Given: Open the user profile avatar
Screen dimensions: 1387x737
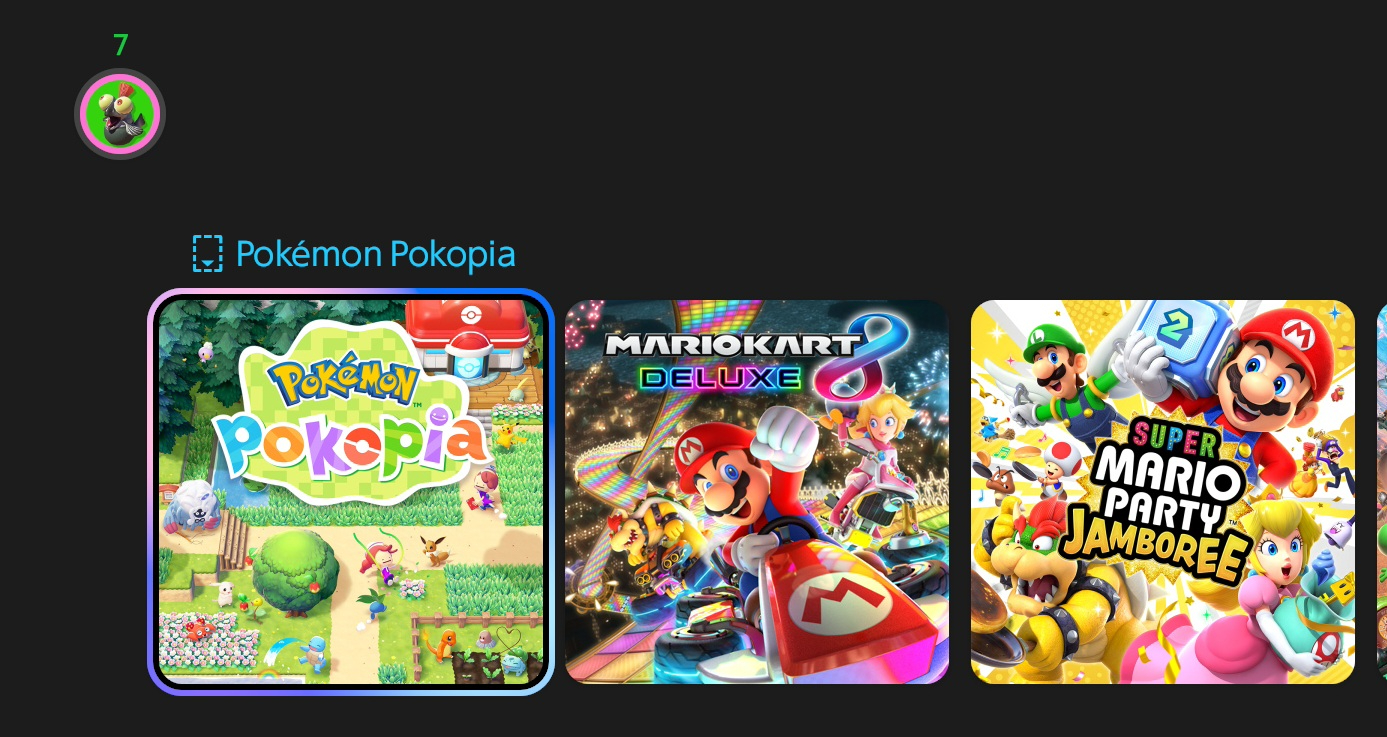Looking at the screenshot, I should click(120, 114).
